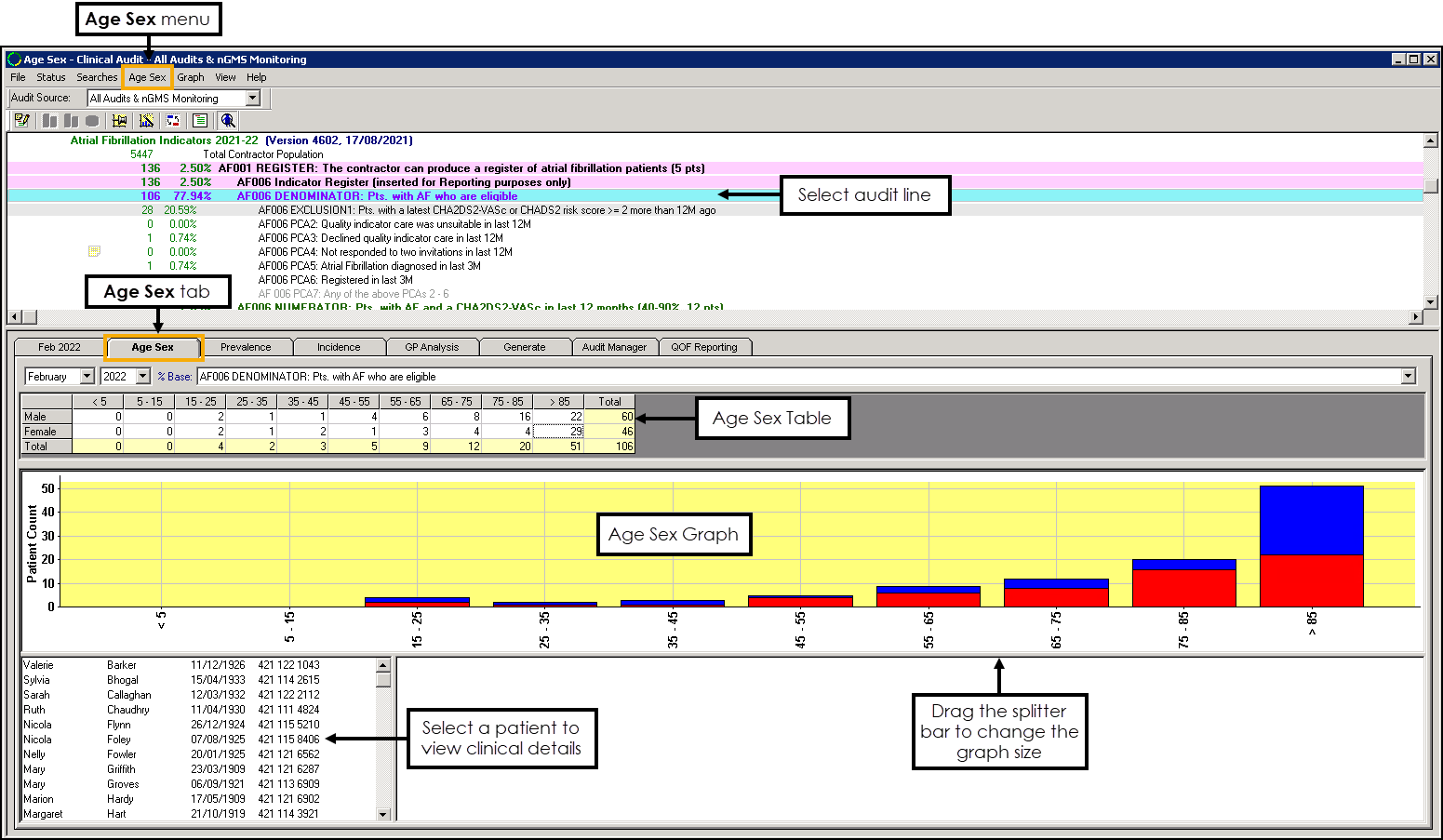
Task: Click yellow note icon beside AF006 PCA4
Action: click(x=94, y=251)
